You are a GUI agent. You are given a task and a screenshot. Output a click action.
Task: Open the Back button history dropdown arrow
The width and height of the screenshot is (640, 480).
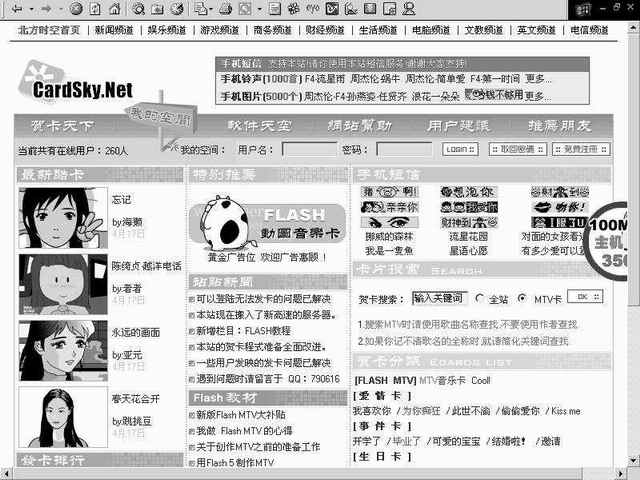[31, 8]
